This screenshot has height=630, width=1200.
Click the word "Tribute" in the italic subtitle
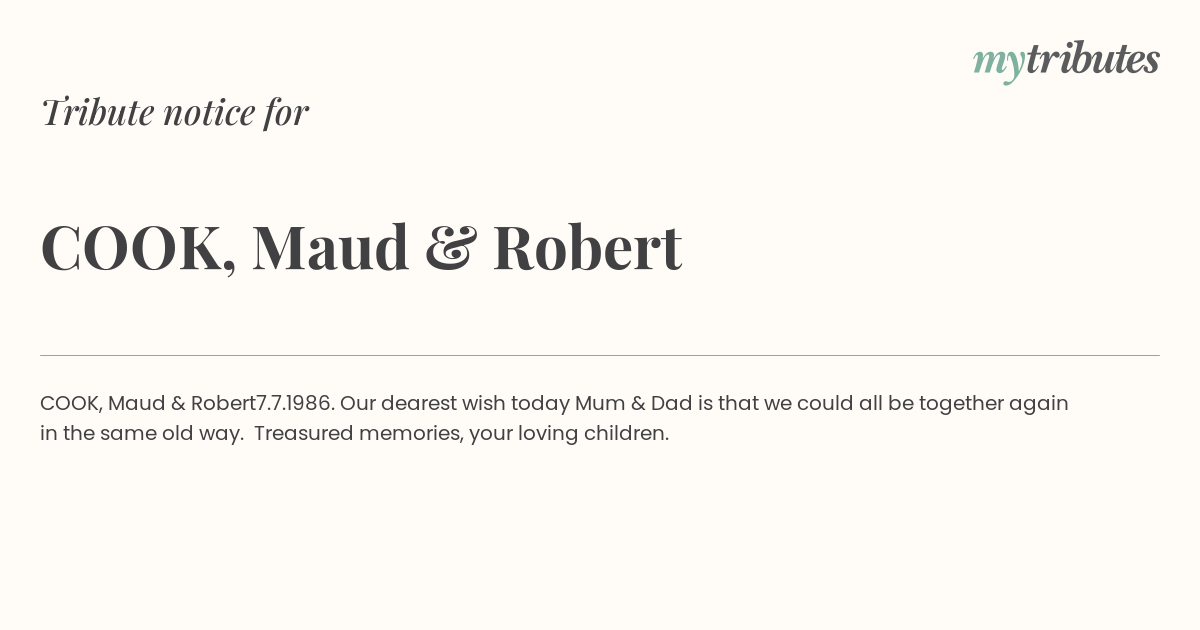point(98,112)
